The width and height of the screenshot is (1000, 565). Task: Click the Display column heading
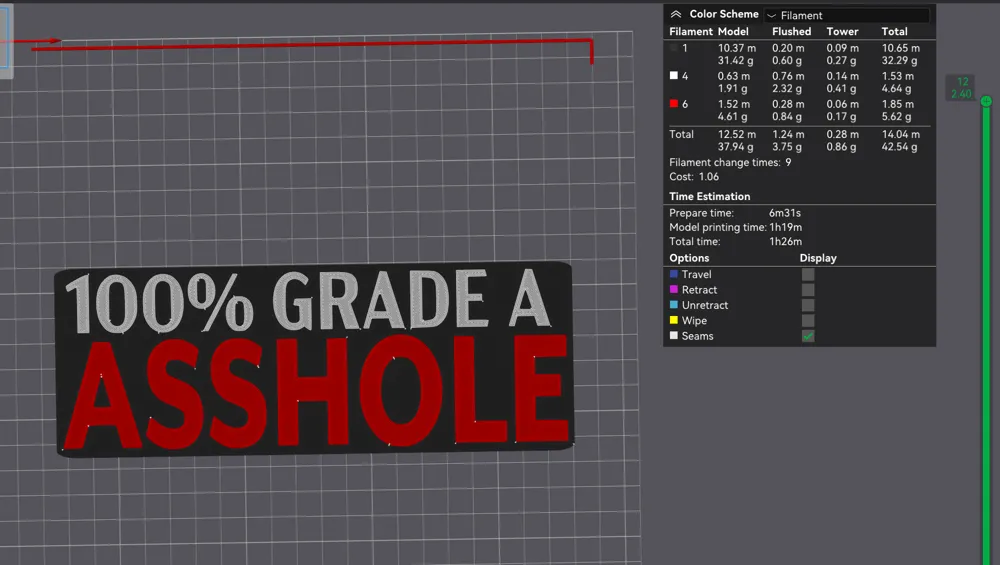818,258
